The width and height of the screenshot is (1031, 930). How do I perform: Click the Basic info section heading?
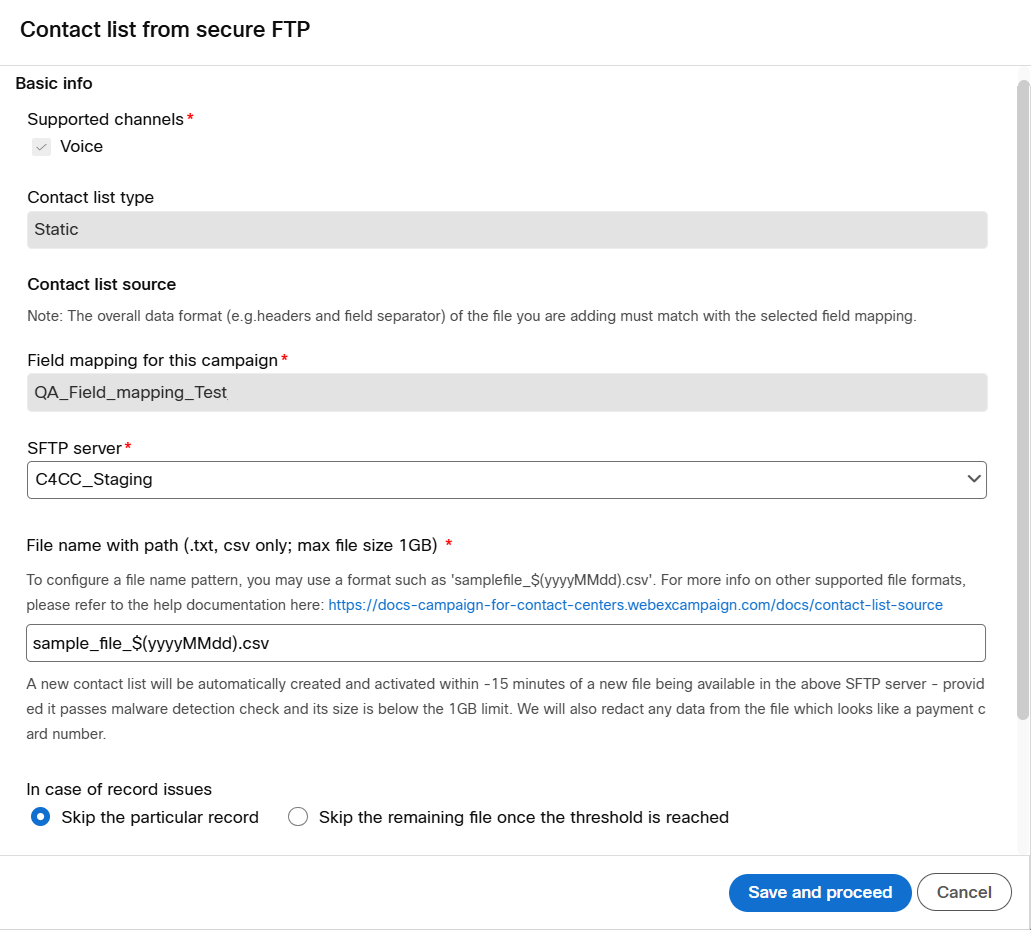tap(54, 84)
